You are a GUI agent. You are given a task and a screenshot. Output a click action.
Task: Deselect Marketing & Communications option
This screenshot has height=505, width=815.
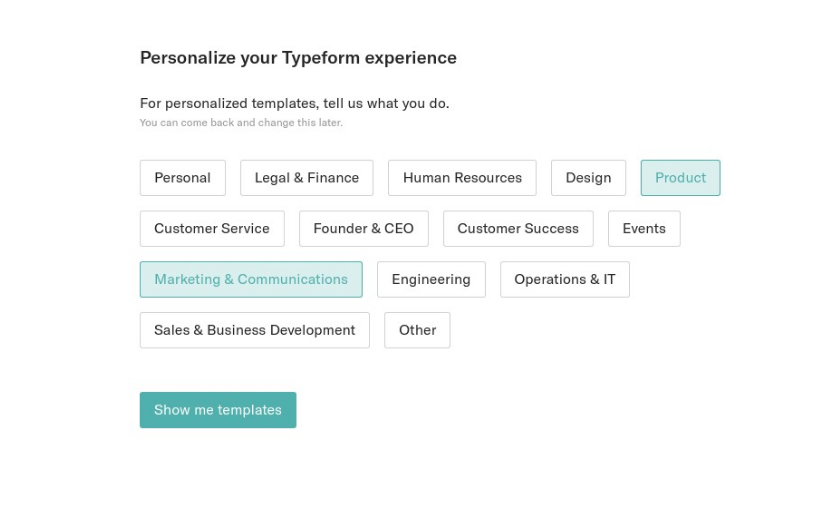(x=251, y=280)
